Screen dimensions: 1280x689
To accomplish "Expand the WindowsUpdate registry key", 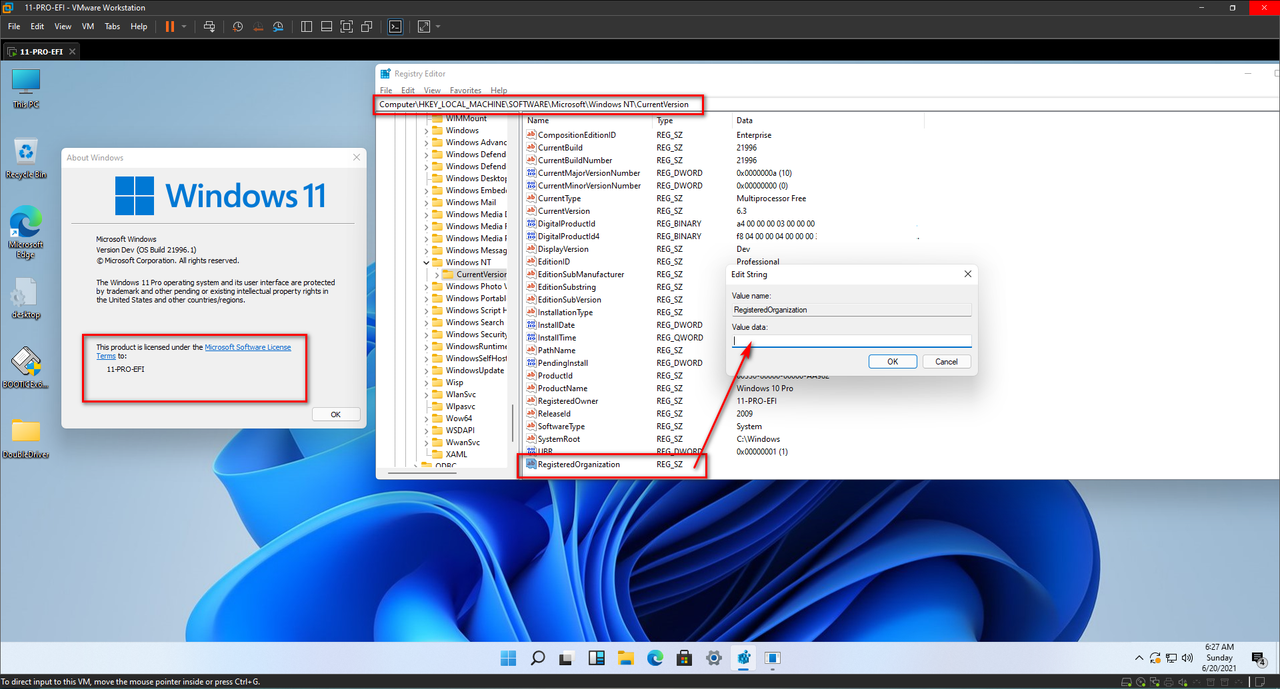I will pyautogui.click(x=427, y=370).
